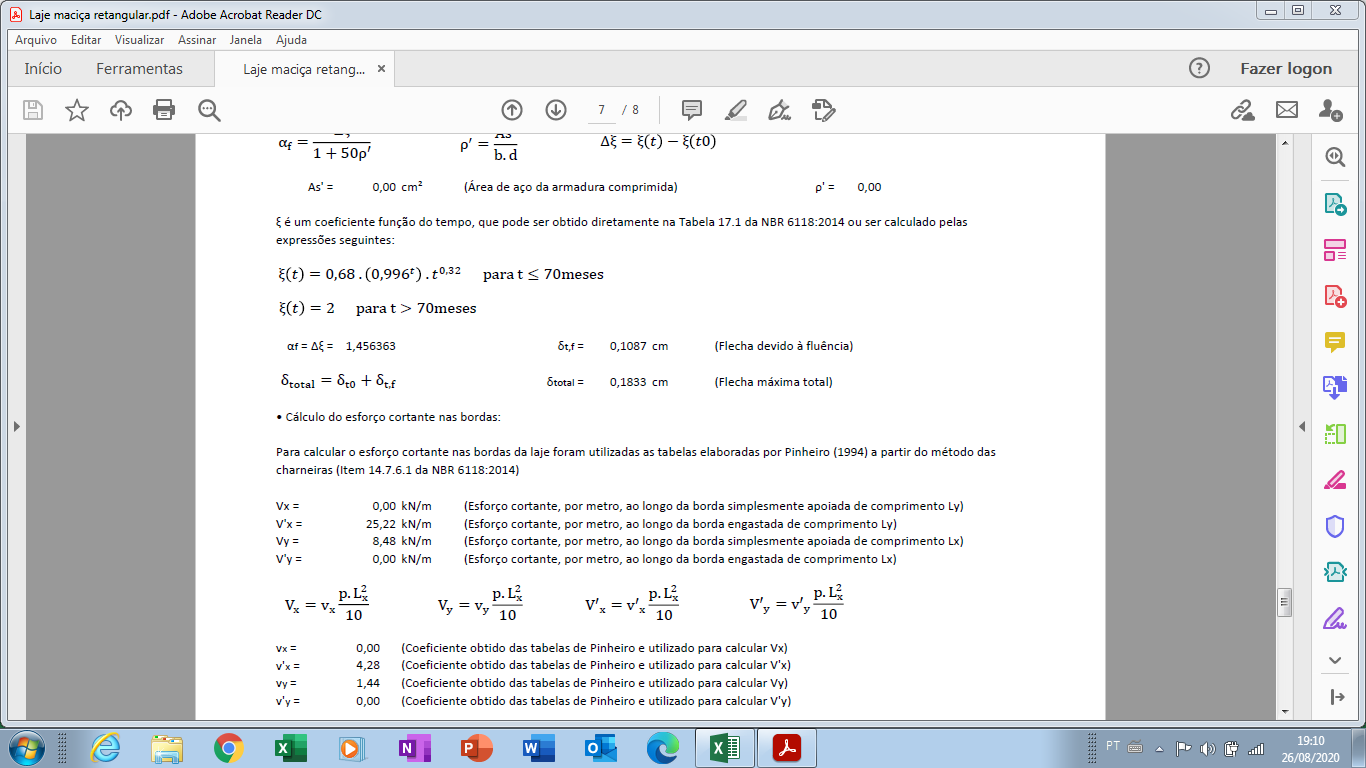Viewport: 1366px width, 768px height.
Task: Click the volume speaker tray icon
Action: 1207,748
